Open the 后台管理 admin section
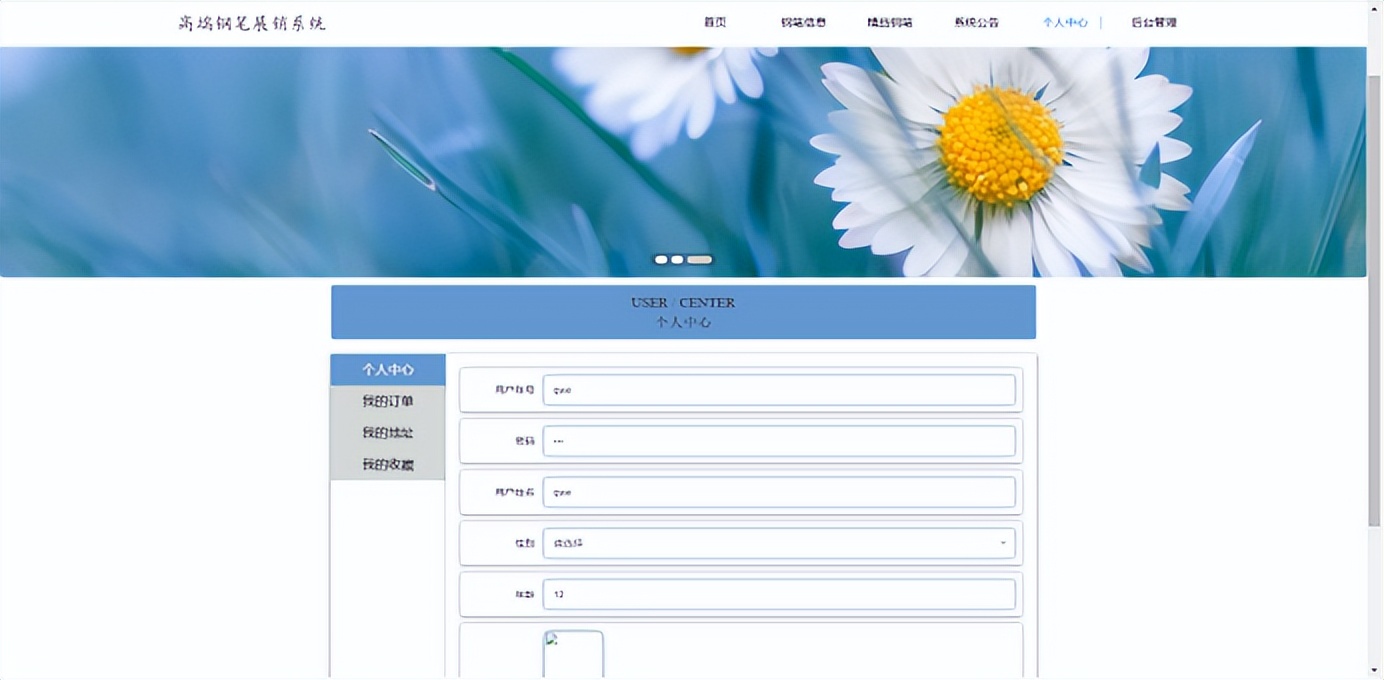Screen dimensions: 1384x680 click(1153, 22)
